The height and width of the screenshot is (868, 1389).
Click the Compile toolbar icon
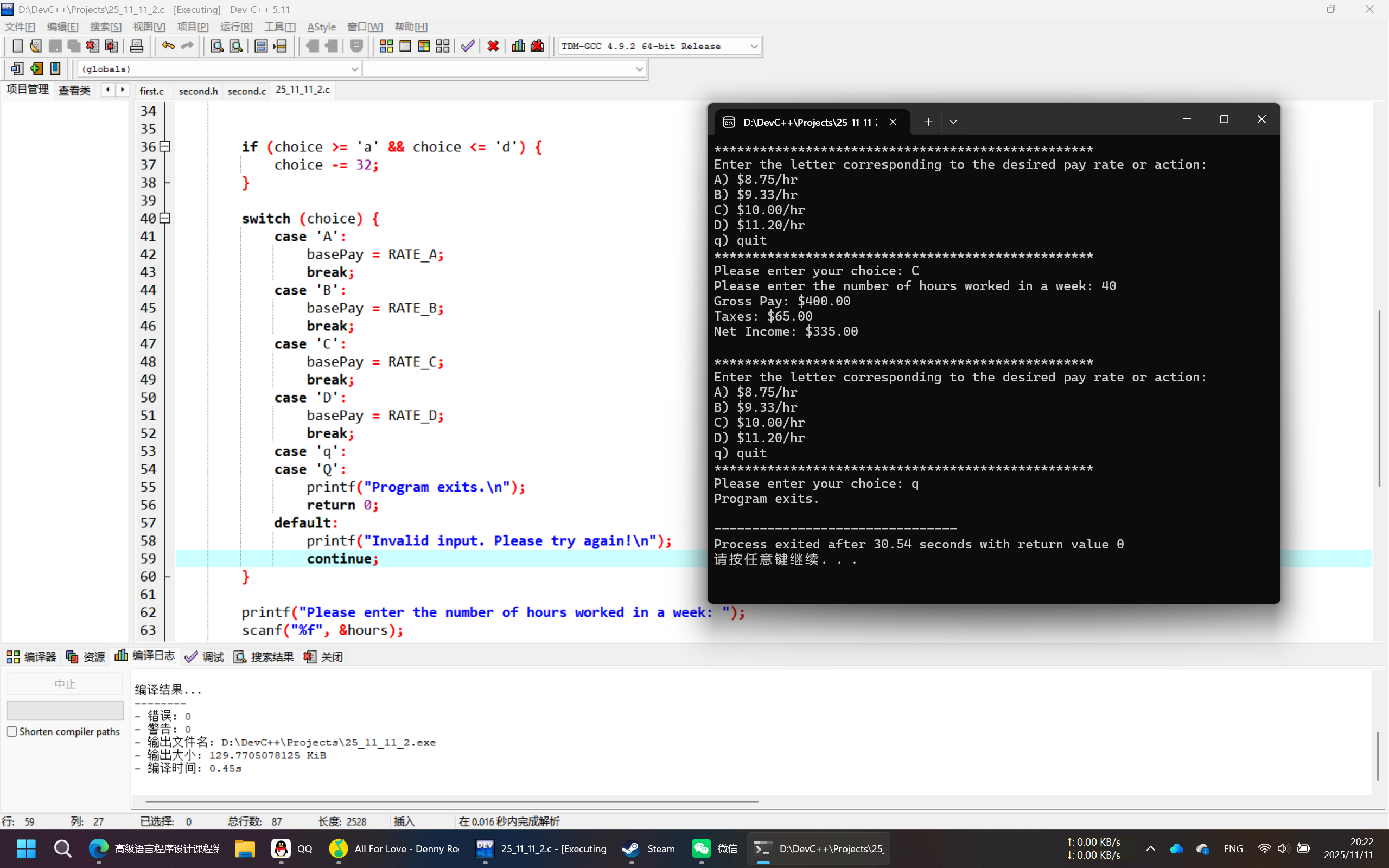[386, 46]
